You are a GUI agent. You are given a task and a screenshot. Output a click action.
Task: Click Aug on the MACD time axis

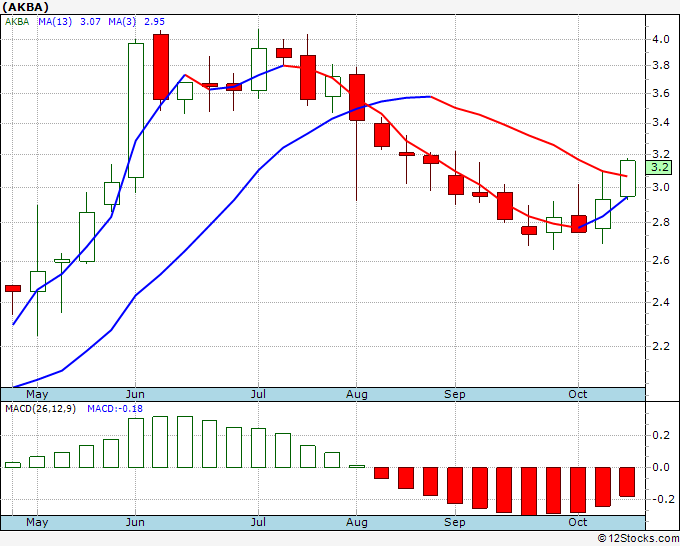[x=356, y=522]
